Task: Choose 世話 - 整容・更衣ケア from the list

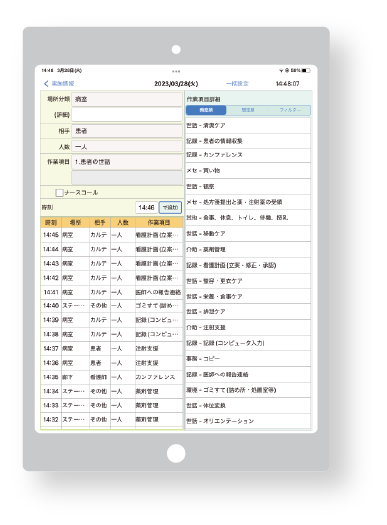Action: tap(248, 281)
